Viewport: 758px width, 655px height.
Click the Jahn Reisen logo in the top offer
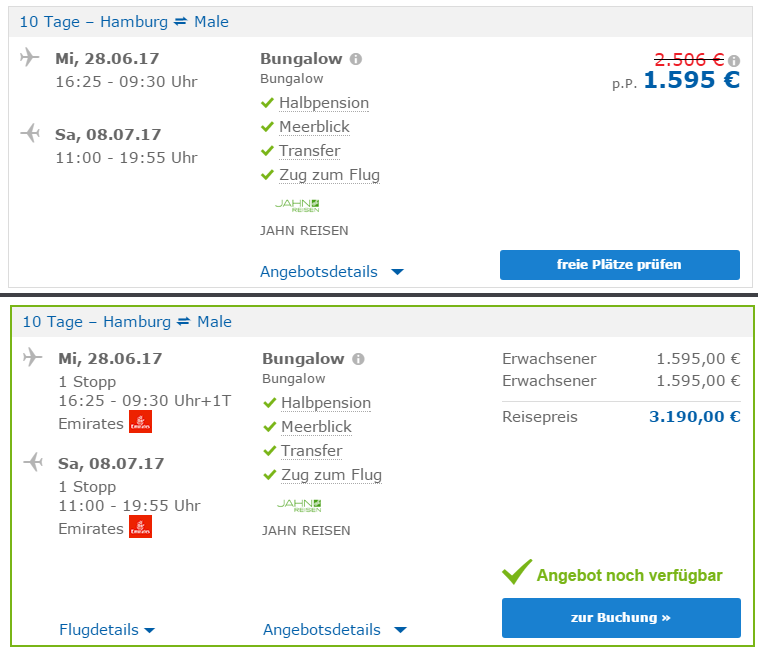coord(297,204)
